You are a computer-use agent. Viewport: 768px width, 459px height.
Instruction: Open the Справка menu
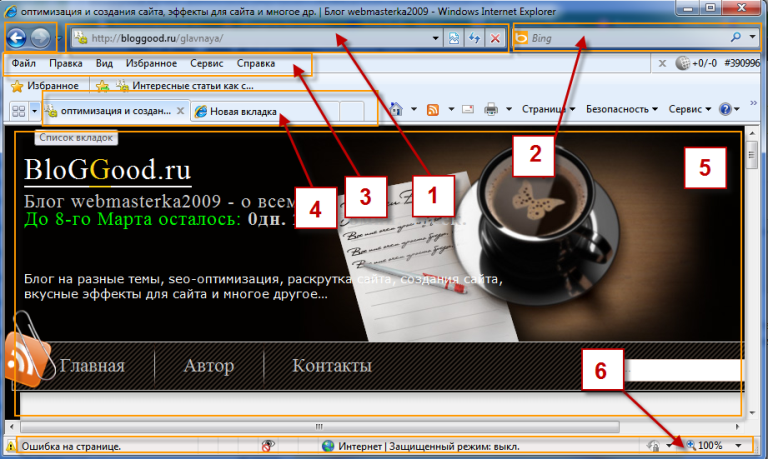tap(256, 63)
